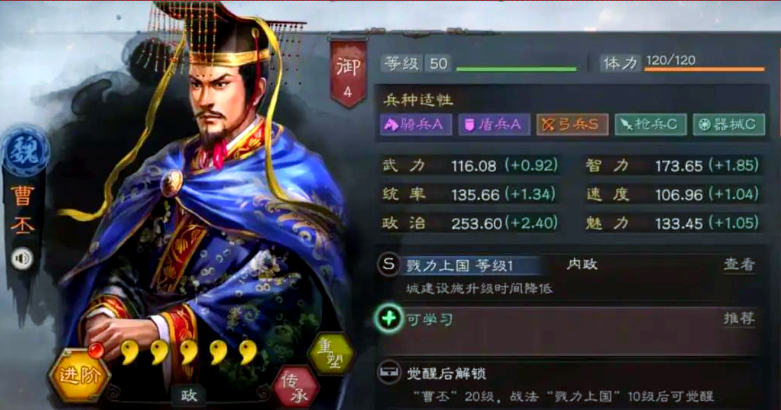Click 推荐 recommended skills link
This screenshot has height=410, width=781.
(x=739, y=318)
